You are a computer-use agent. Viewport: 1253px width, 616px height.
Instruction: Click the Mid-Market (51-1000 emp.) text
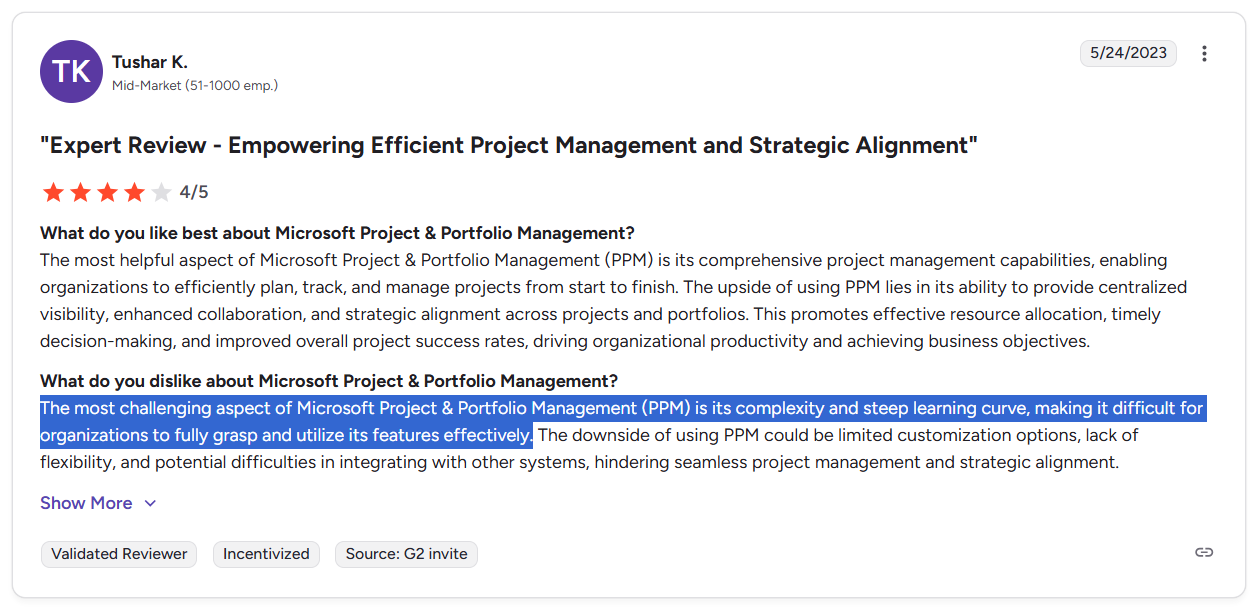pyautogui.click(x=195, y=86)
